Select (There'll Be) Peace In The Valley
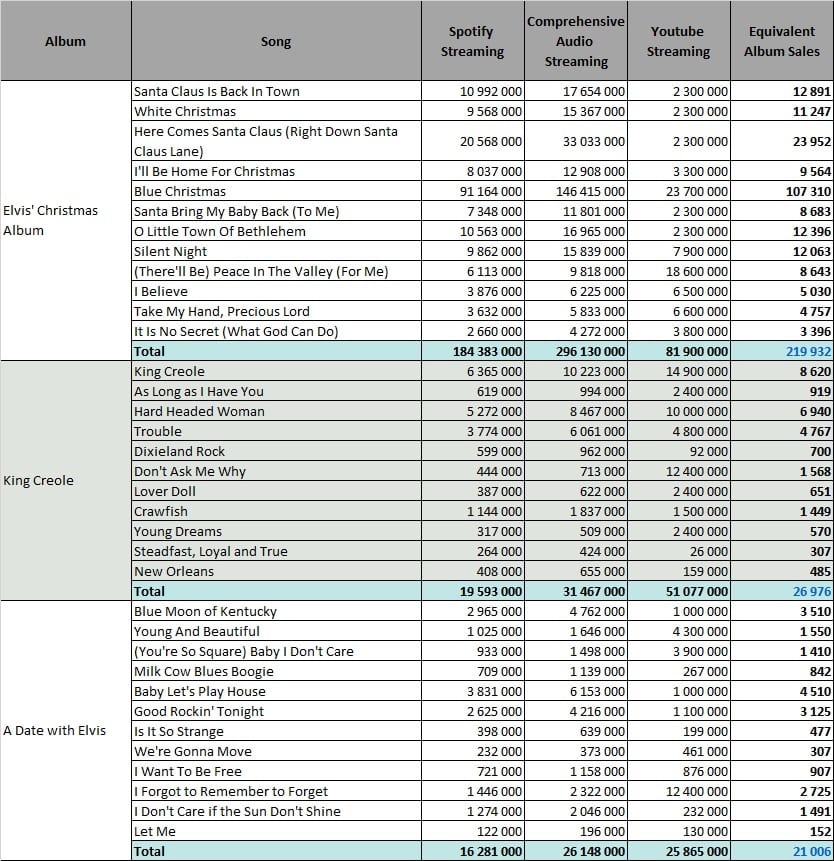 (276, 271)
